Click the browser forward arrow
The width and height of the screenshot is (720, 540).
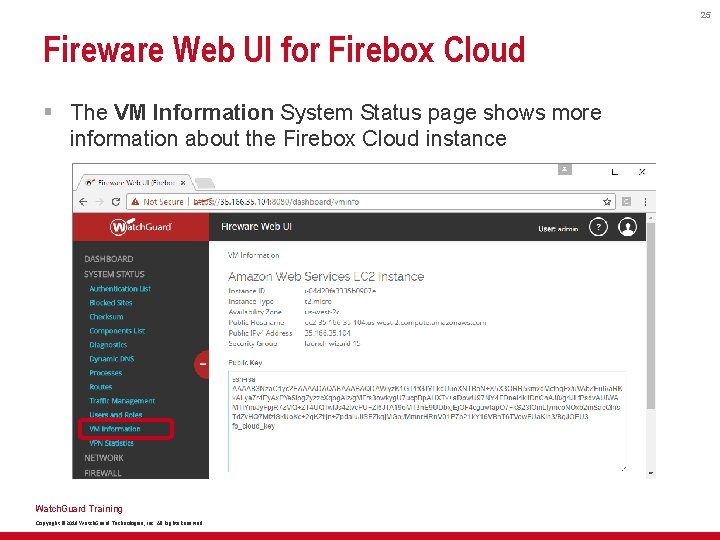point(99,202)
